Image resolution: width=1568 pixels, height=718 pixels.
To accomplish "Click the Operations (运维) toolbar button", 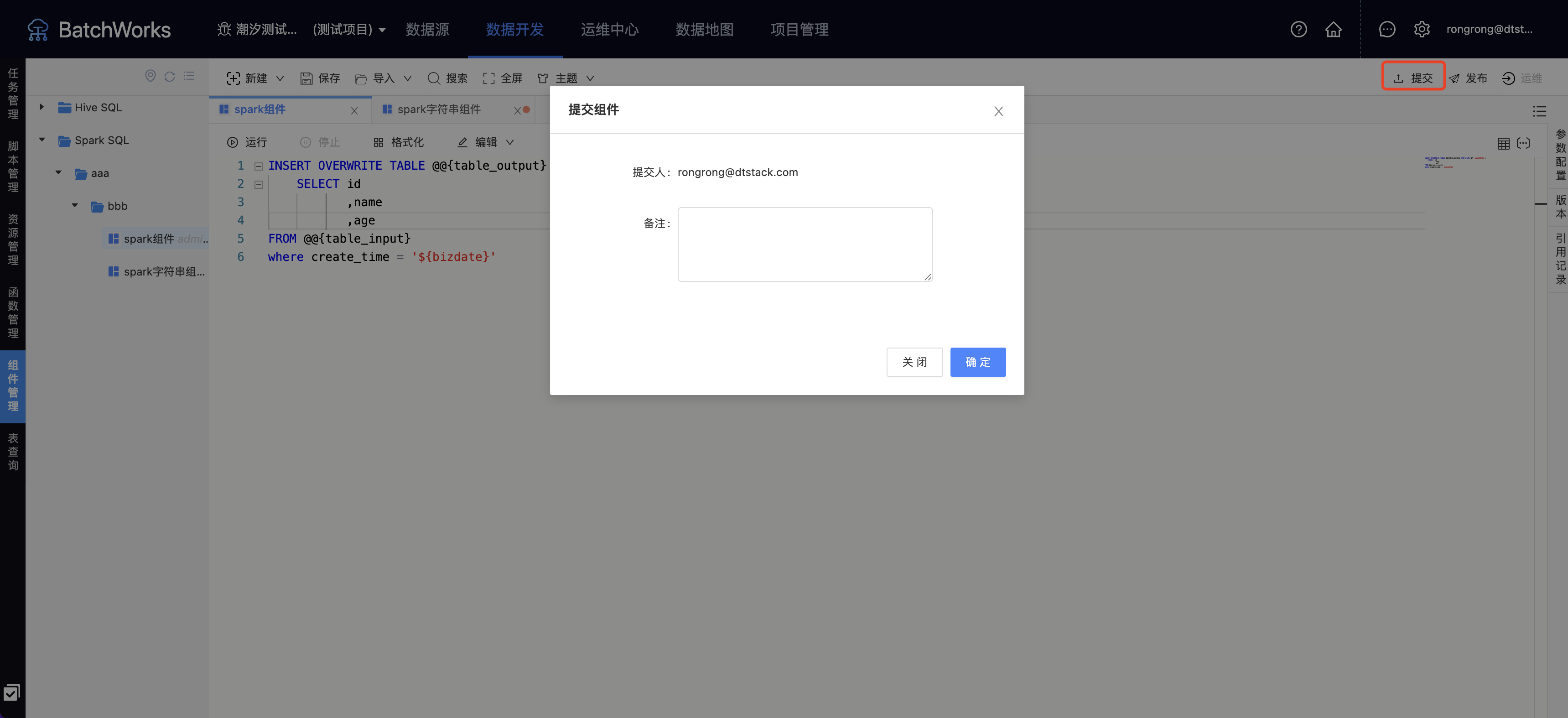I will [1522, 78].
